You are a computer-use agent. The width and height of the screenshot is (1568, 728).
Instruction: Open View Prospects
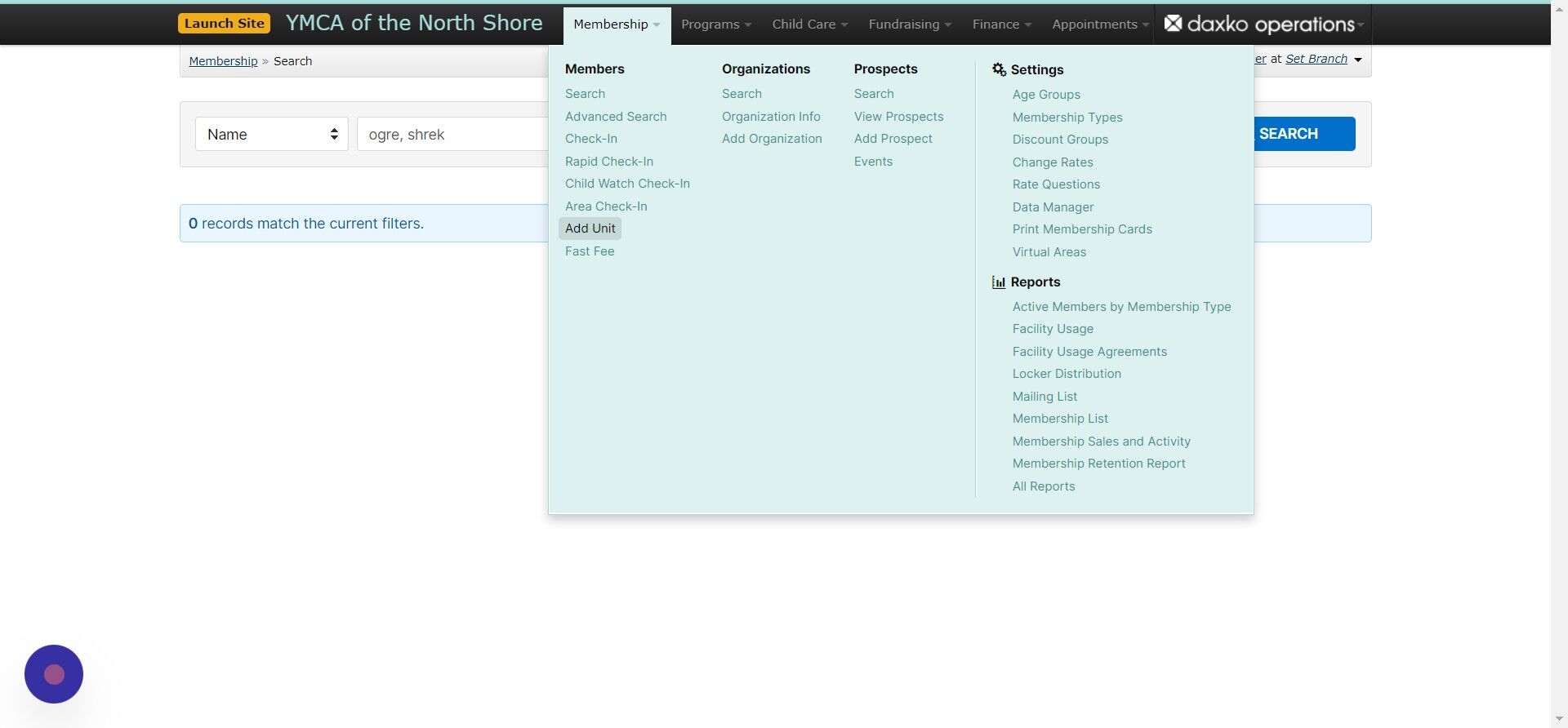click(898, 117)
